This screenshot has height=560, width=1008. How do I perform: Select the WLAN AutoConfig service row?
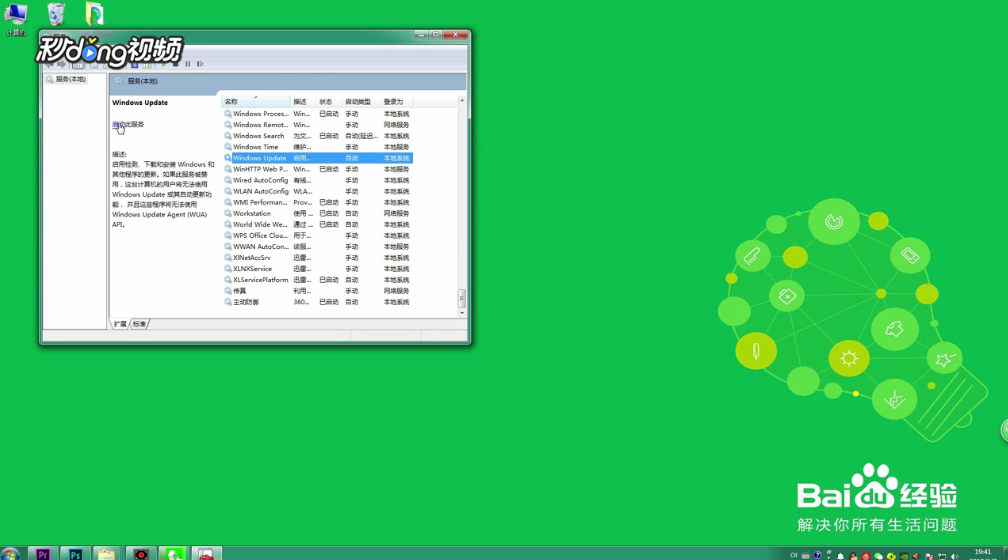tap(318, 191)
